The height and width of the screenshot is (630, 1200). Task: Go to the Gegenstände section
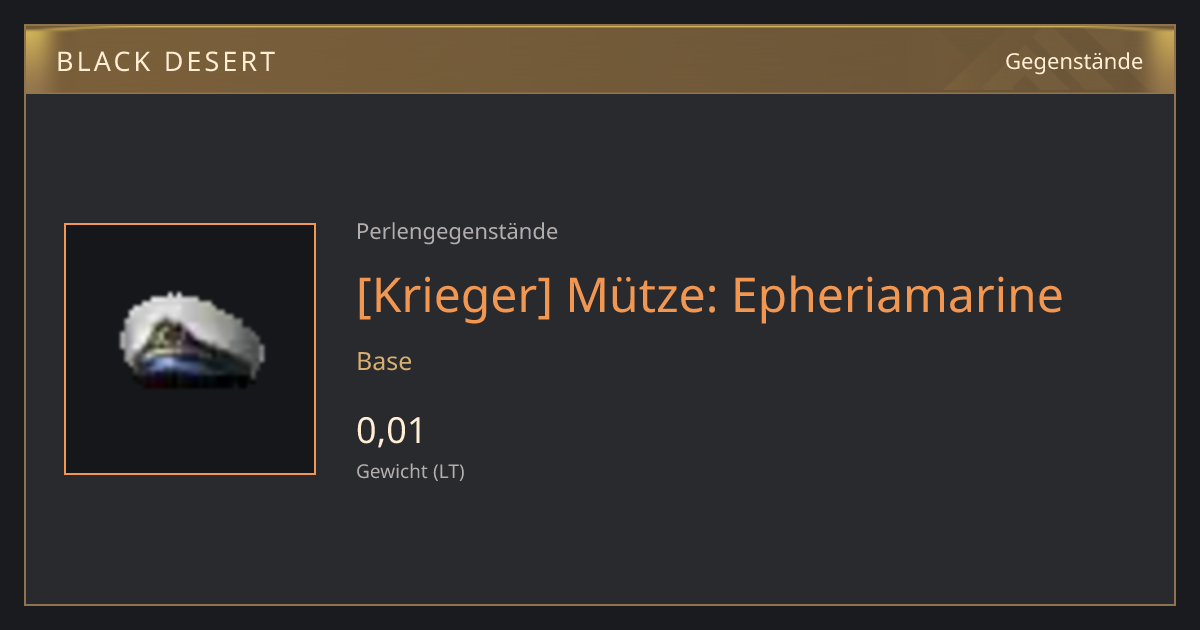(1073, 62)
